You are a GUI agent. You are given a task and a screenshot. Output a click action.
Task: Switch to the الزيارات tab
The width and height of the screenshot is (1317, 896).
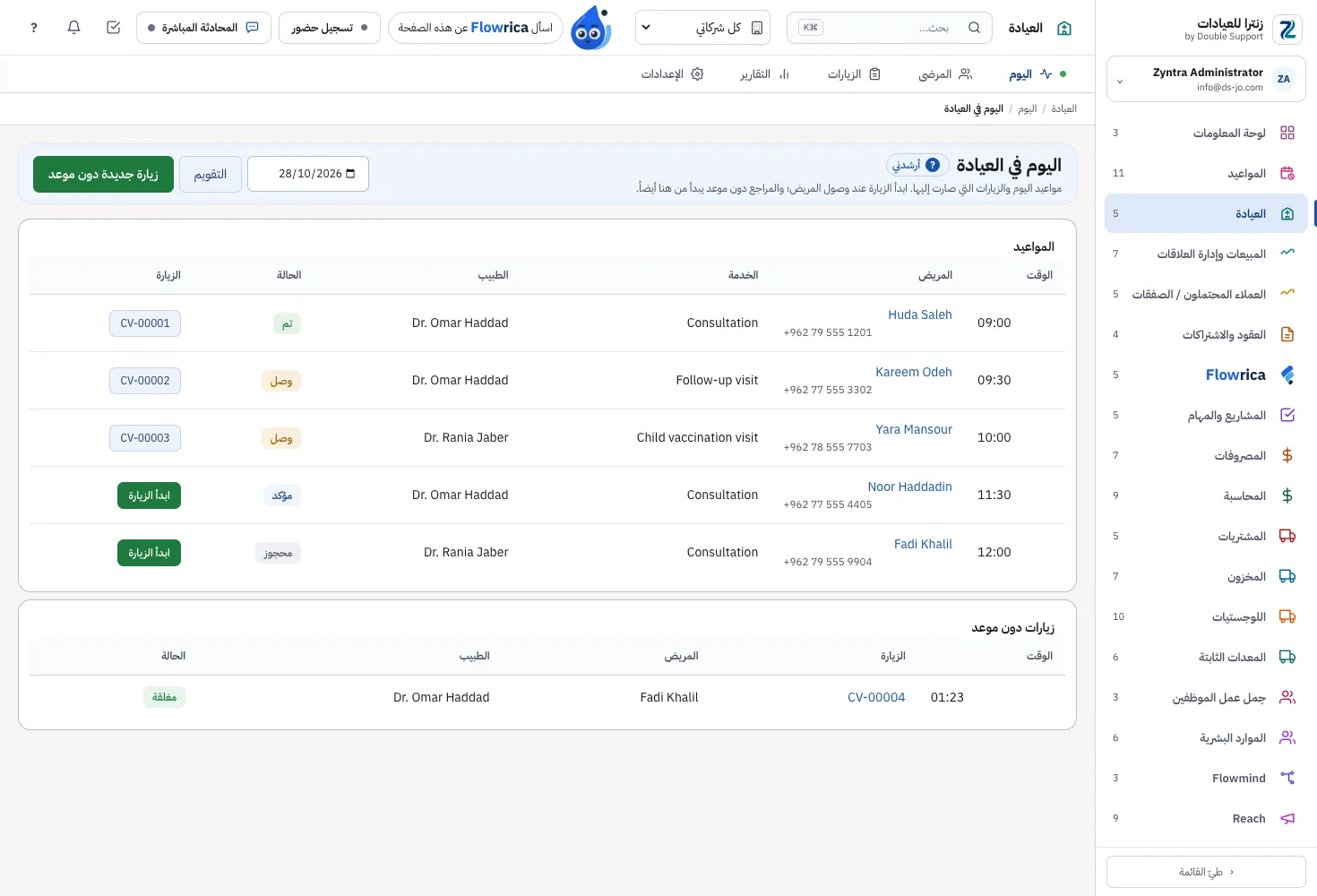tap(854, 74)
